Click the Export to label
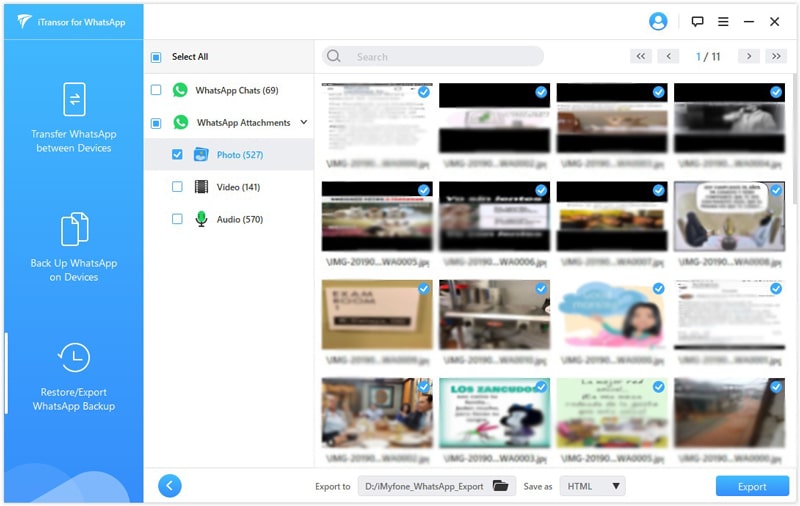Screen dimensions: 800x506 (x=333, y=486)
